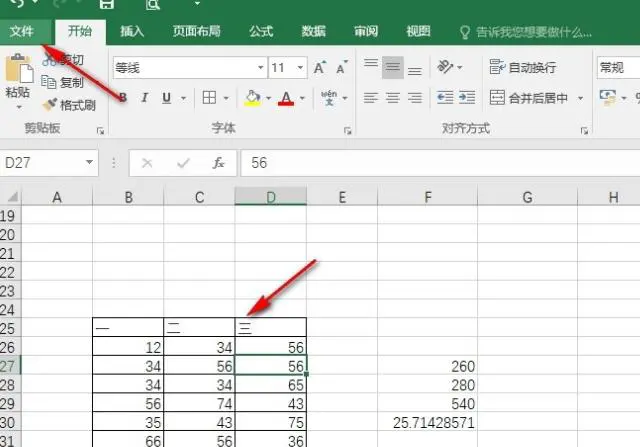This screenshot has width=640, height=447.
Task: Open the Font (字体) dialog launcher
Action: [347, 131]
